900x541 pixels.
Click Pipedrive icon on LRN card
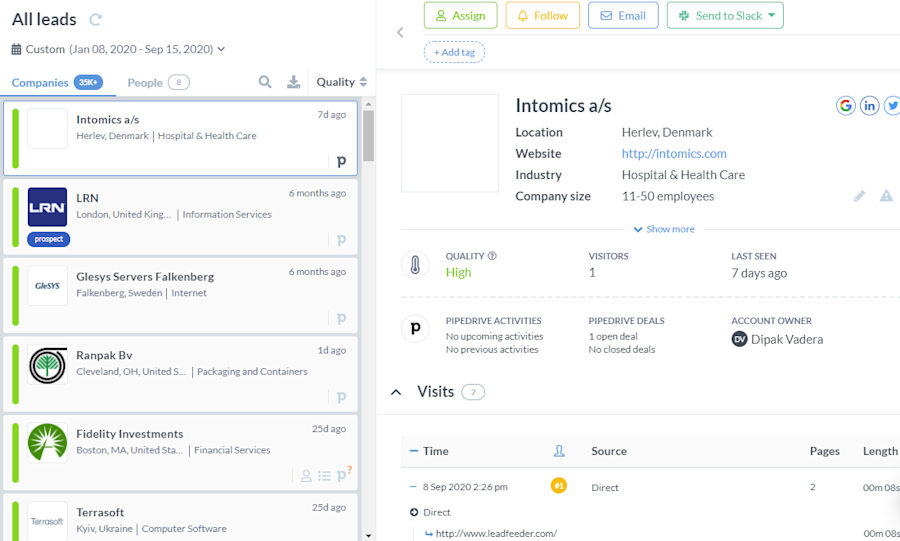pos(342,240)
